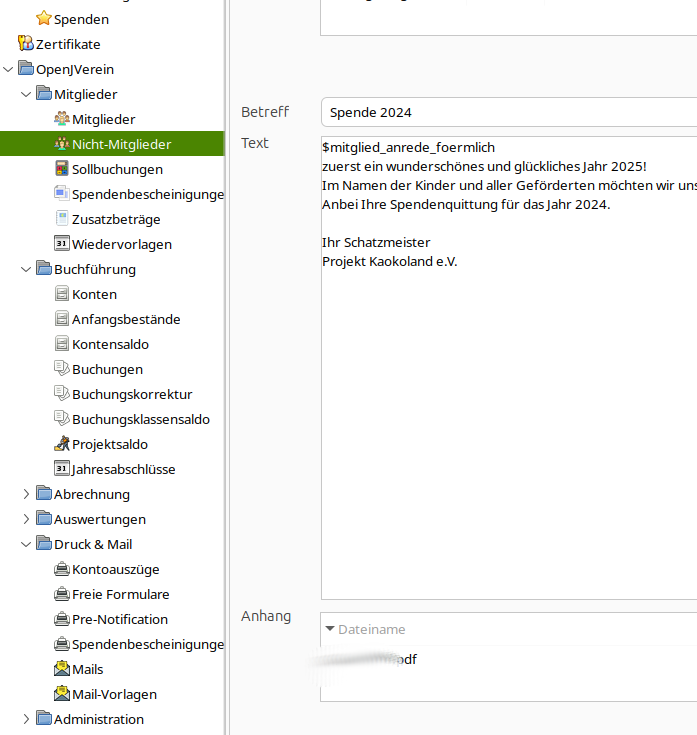Collapse the Druck & Mail folder node
This screenshot has height=735, width=697.
[x=26, y=544]
